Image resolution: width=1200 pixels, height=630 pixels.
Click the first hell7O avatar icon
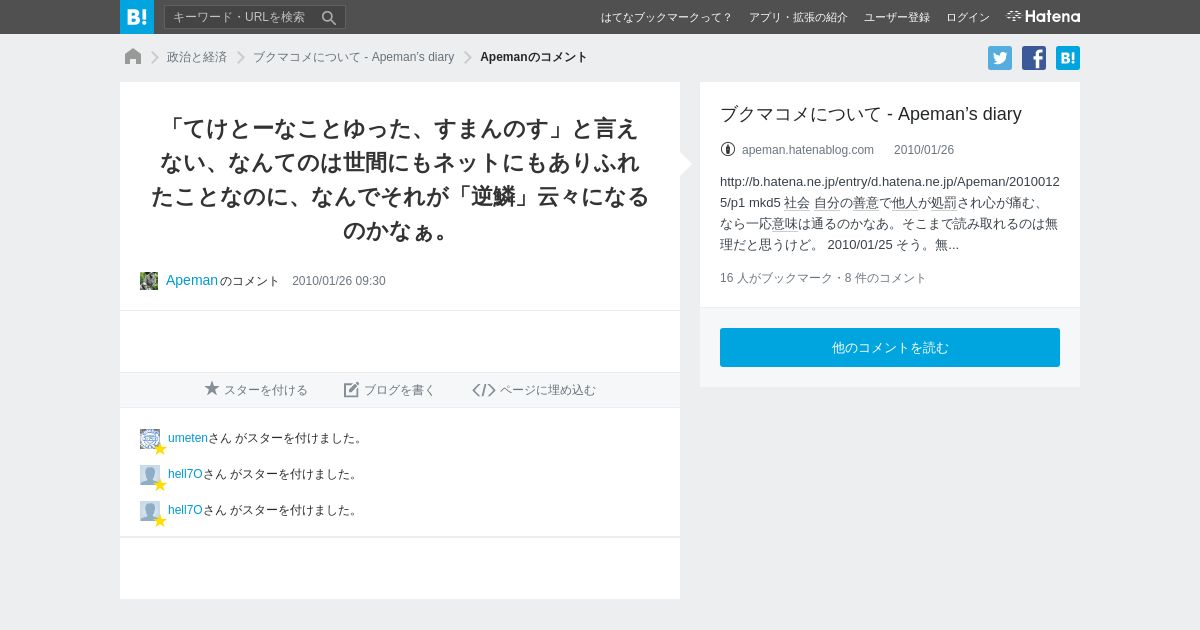point(150,475)
